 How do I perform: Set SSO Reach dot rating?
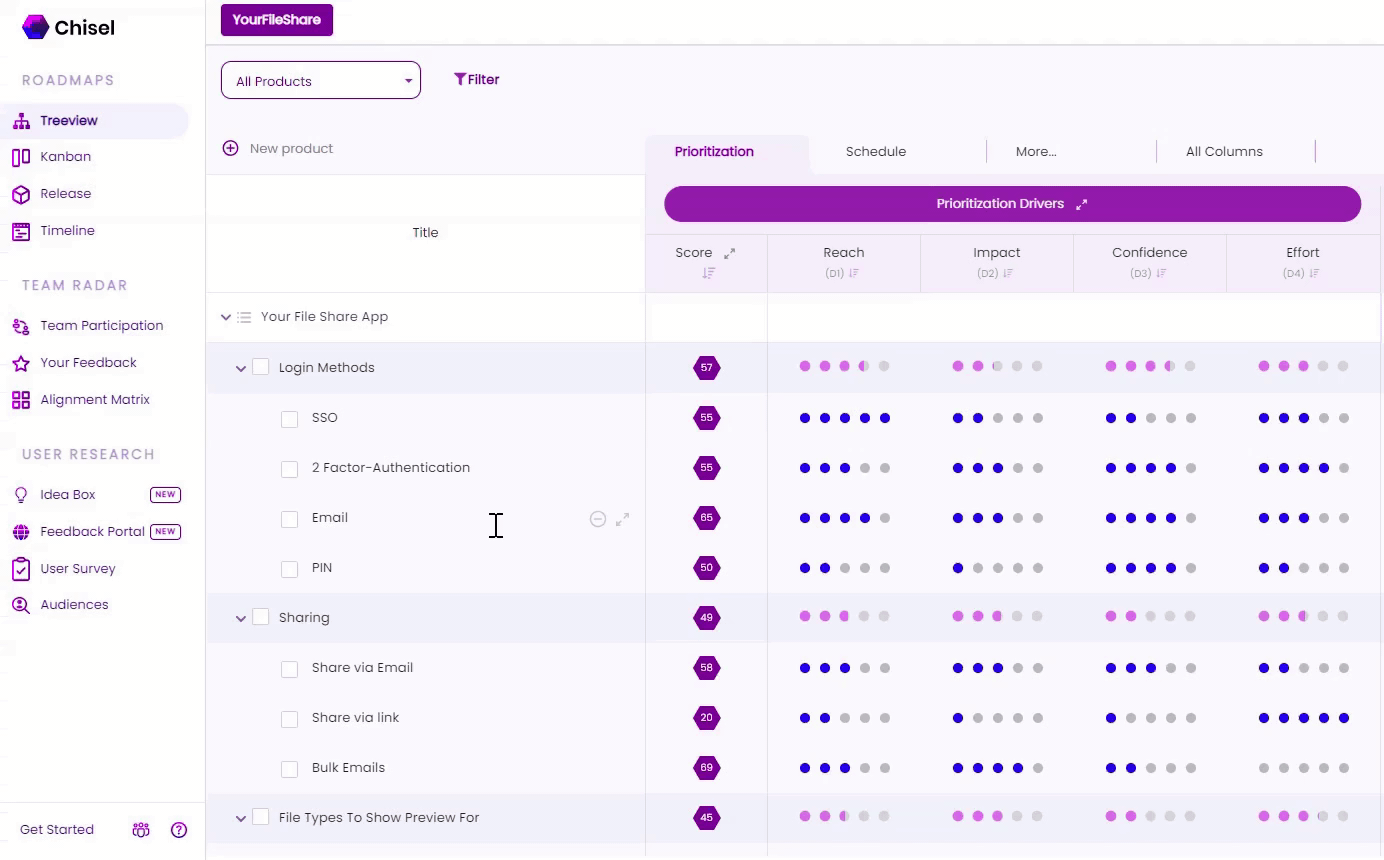845,418
